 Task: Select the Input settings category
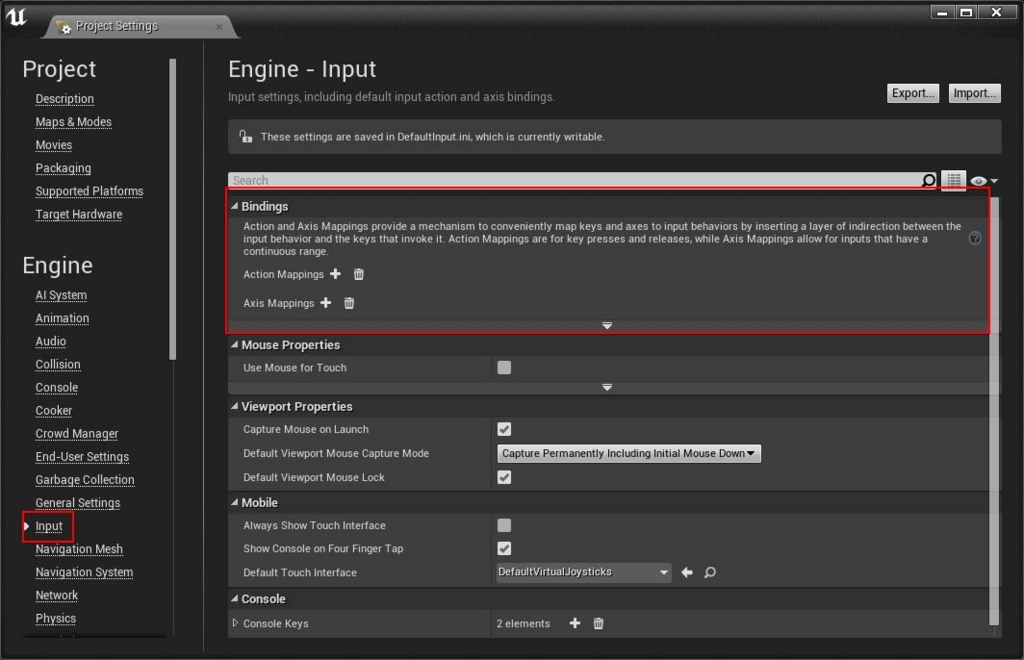(49, 526)
